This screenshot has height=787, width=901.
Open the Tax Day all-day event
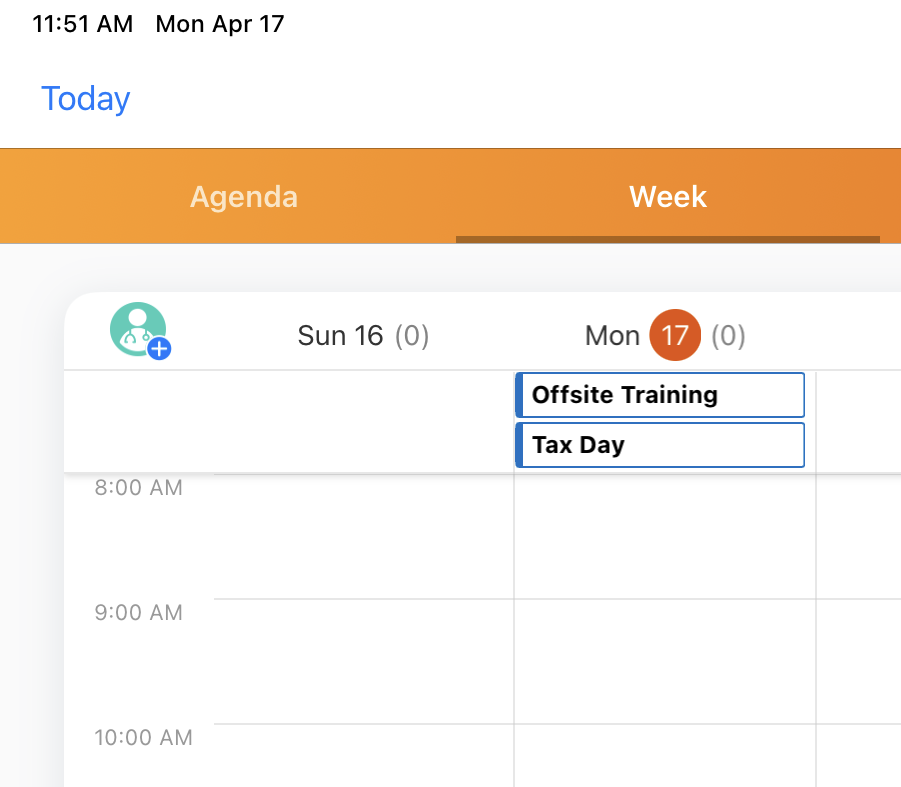pyautogui.click(x=660, y=445)
